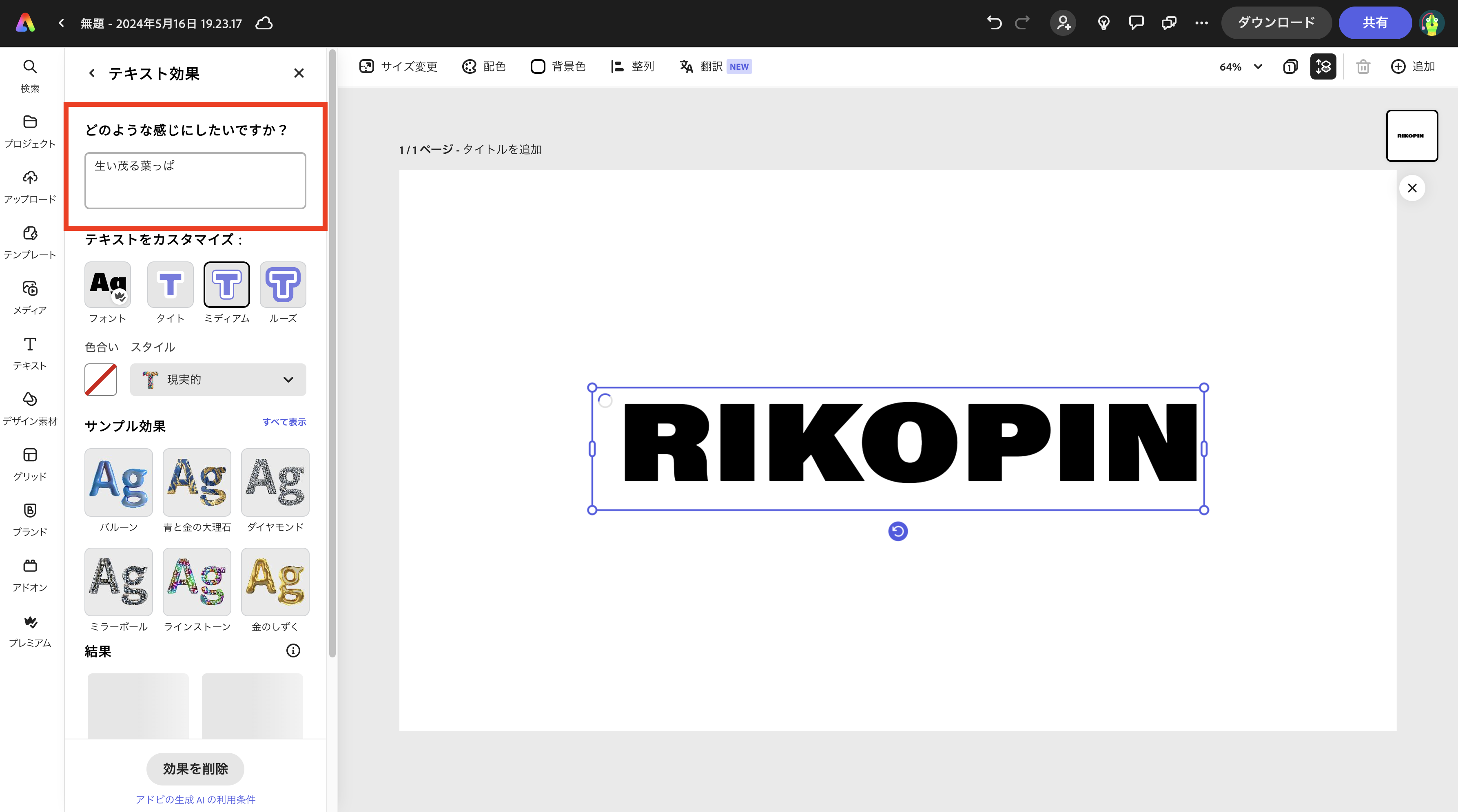Viewport: 1458px width, 812px height.
Task: Open the プロジェクト sidebar item
Action: click(x=30, y=131)
